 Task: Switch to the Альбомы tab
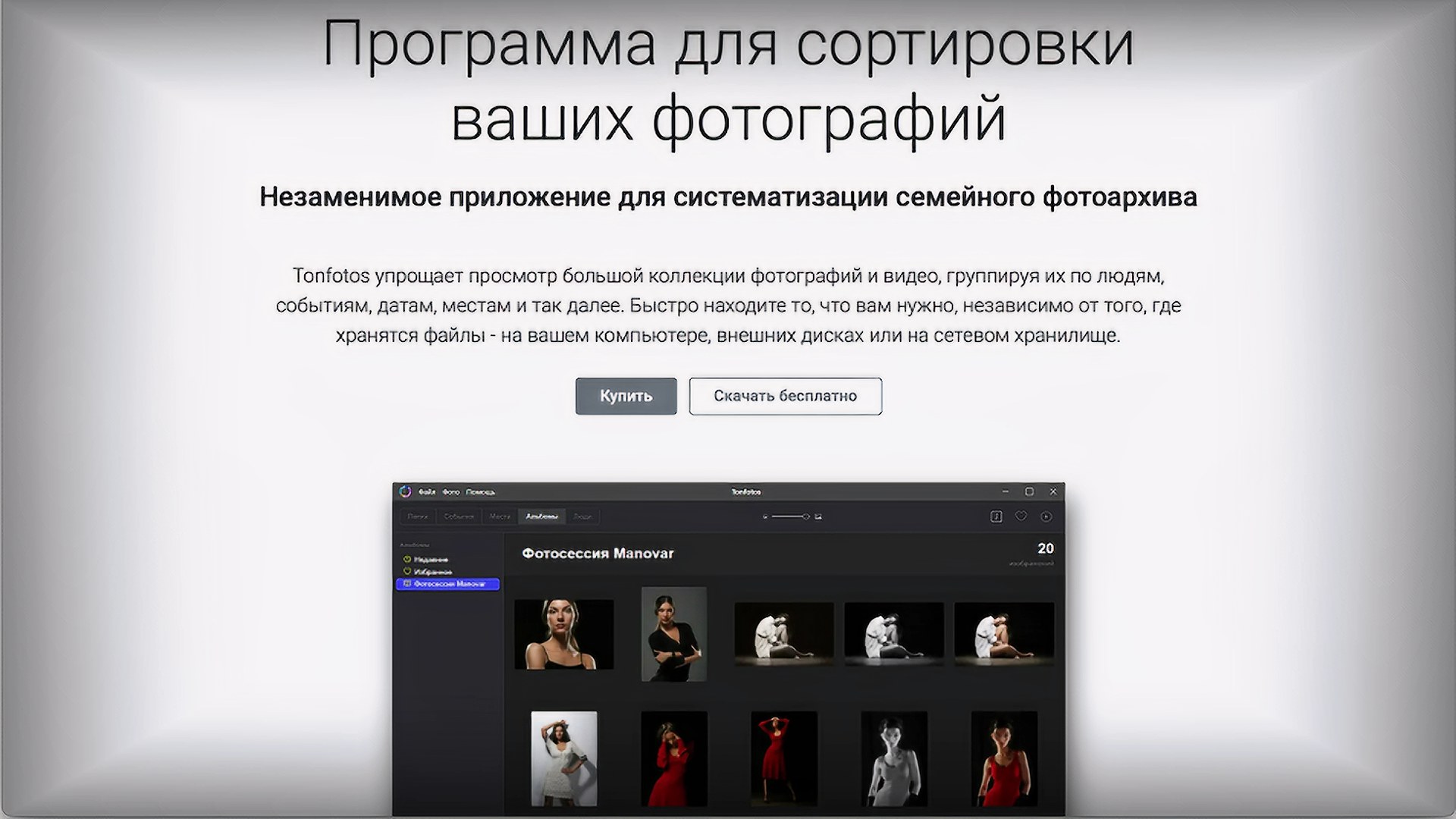click(541, 516)
